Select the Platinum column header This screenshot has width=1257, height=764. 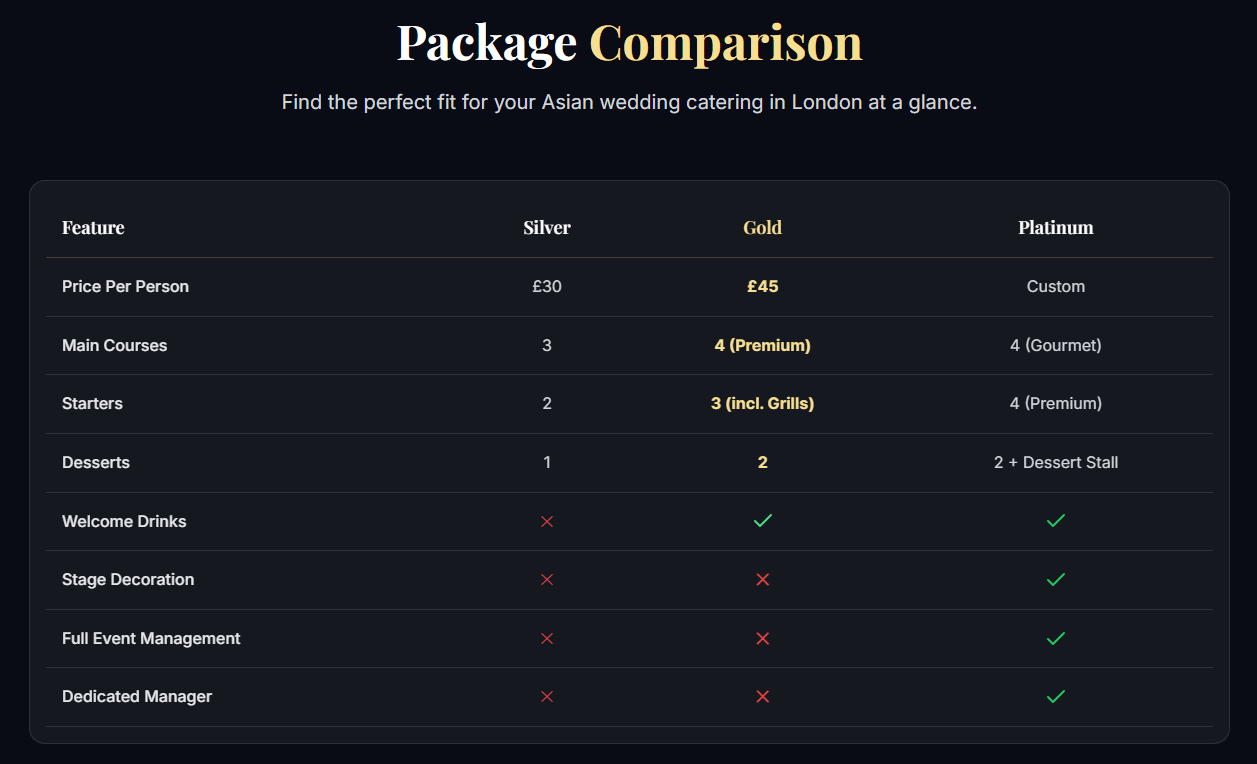(x=1055, y=228)
